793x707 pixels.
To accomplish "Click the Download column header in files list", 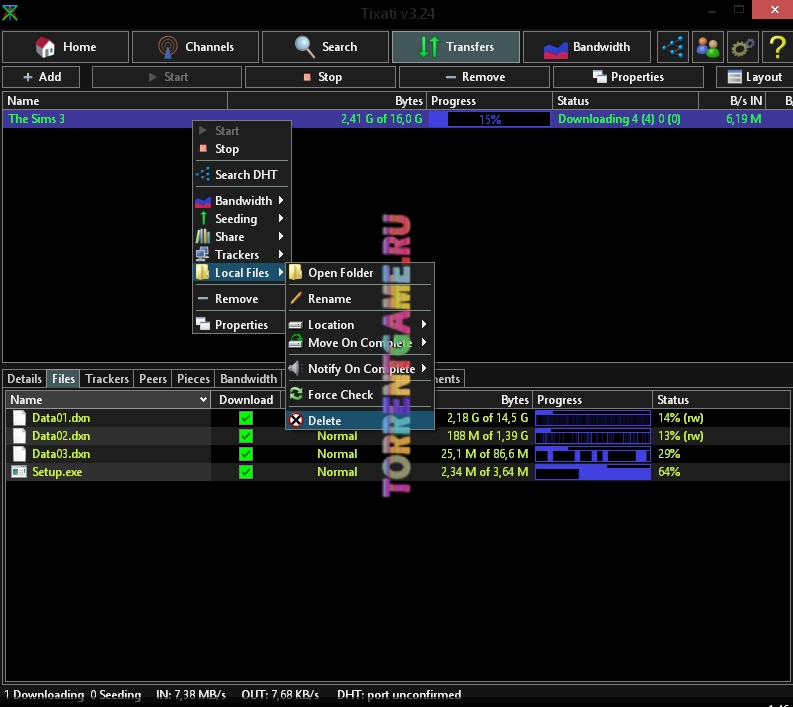I will point(246,400).
